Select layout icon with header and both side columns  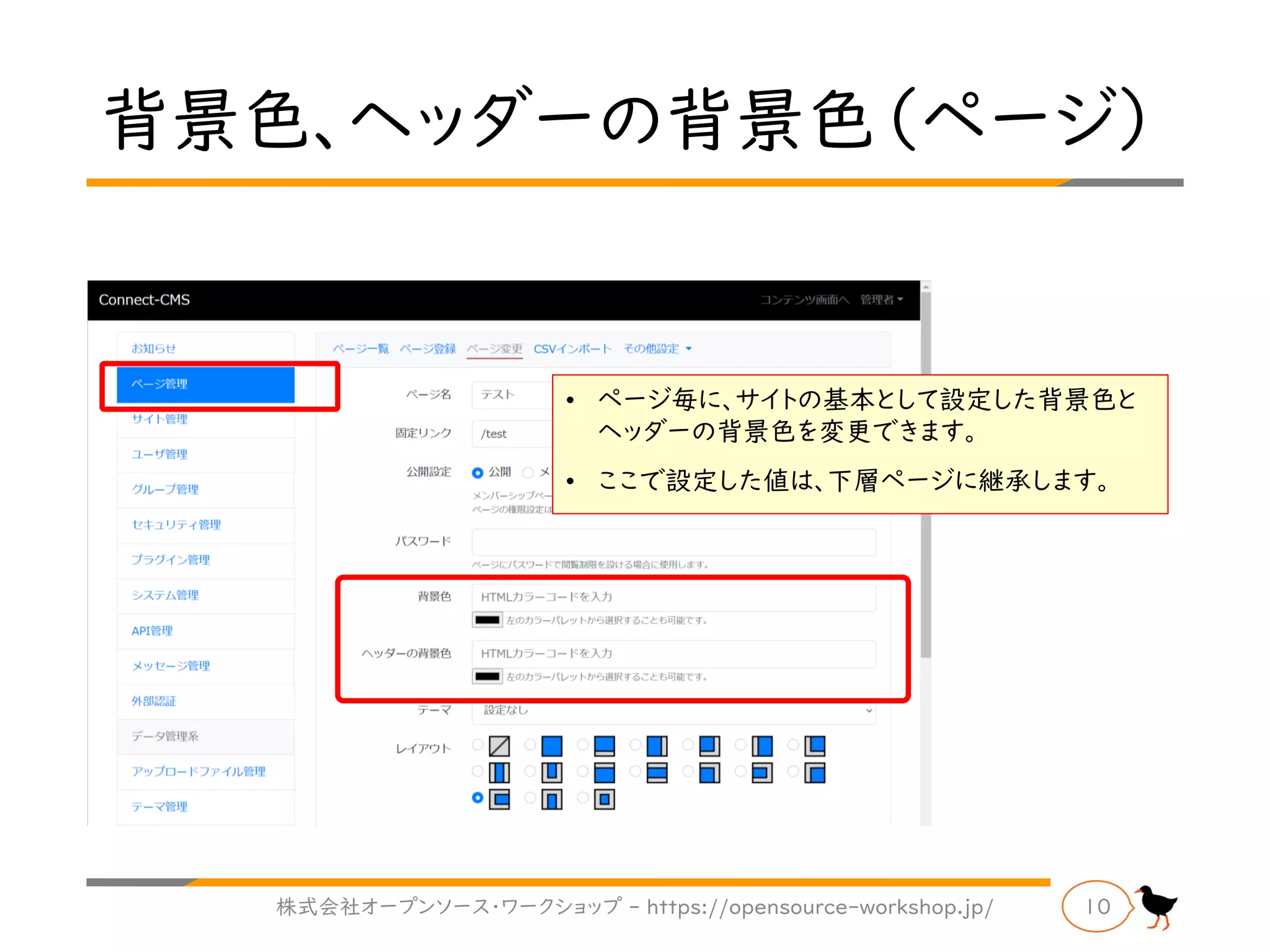pyautogui.click(x=552, y=800)
